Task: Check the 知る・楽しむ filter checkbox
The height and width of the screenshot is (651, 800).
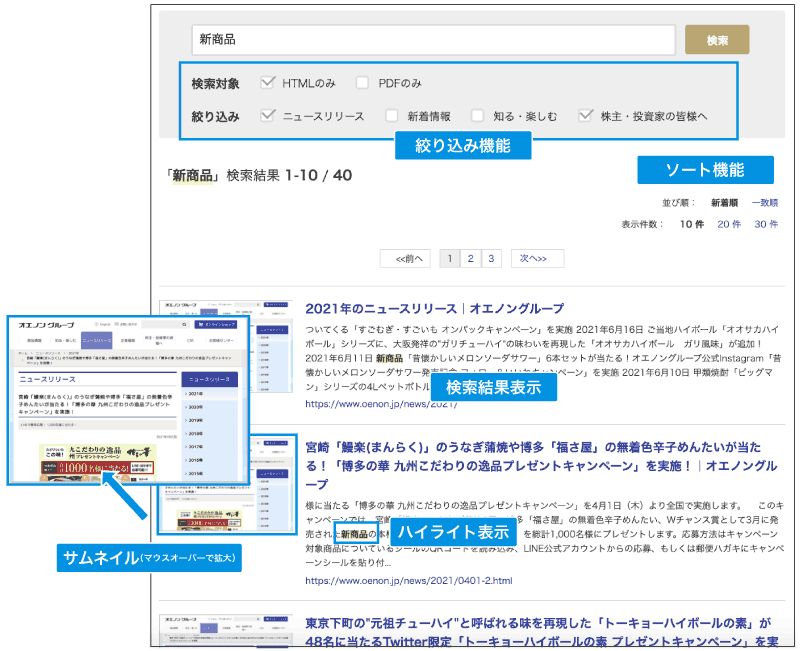Action: 477,116
